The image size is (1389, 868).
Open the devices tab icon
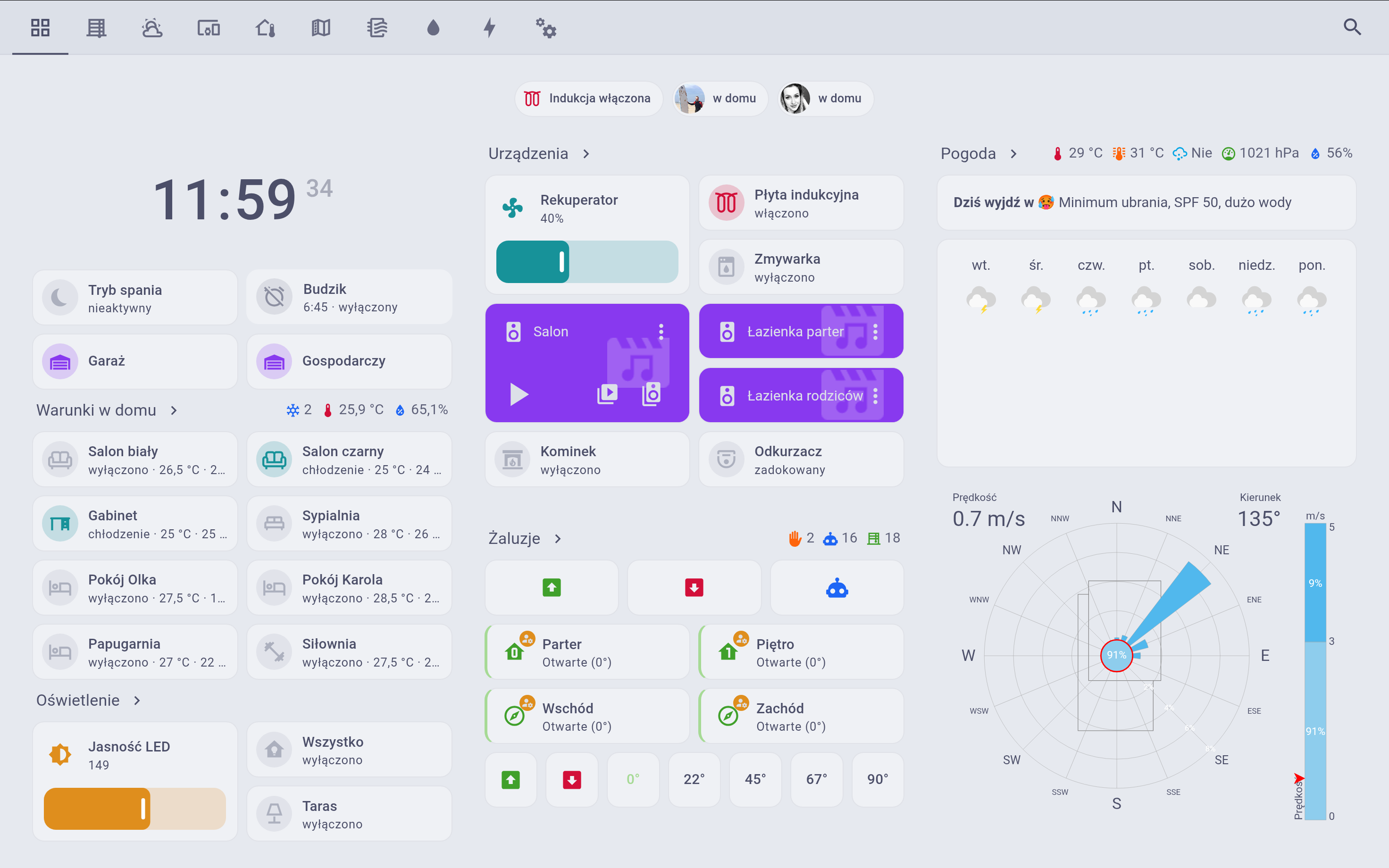(209, 27)
